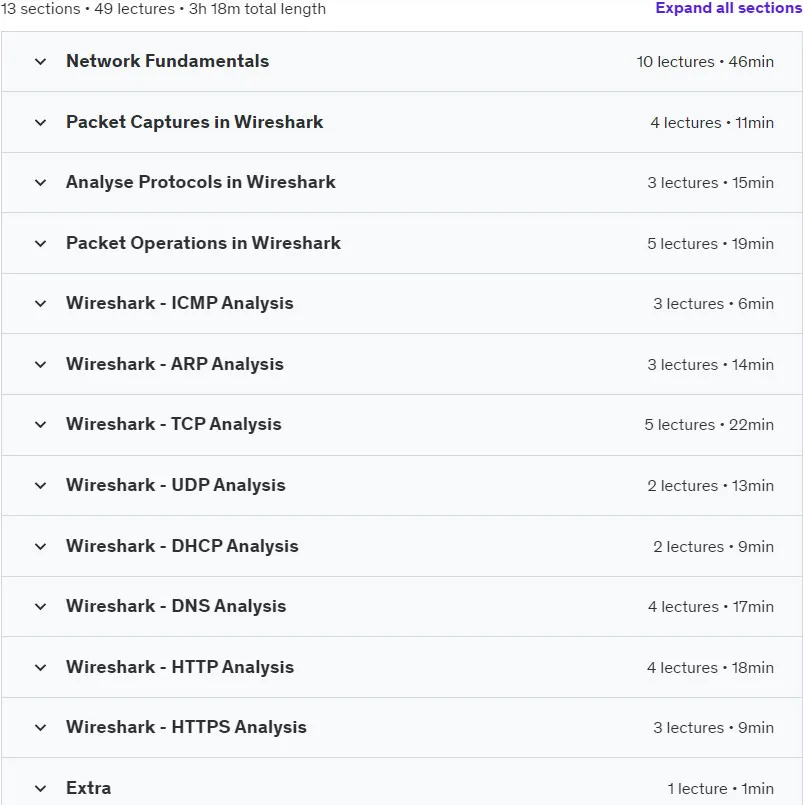Viewport: 803px width, 805px height.
Task: Open the Network Fundamentals section title
Action: (x=167, y=61)
